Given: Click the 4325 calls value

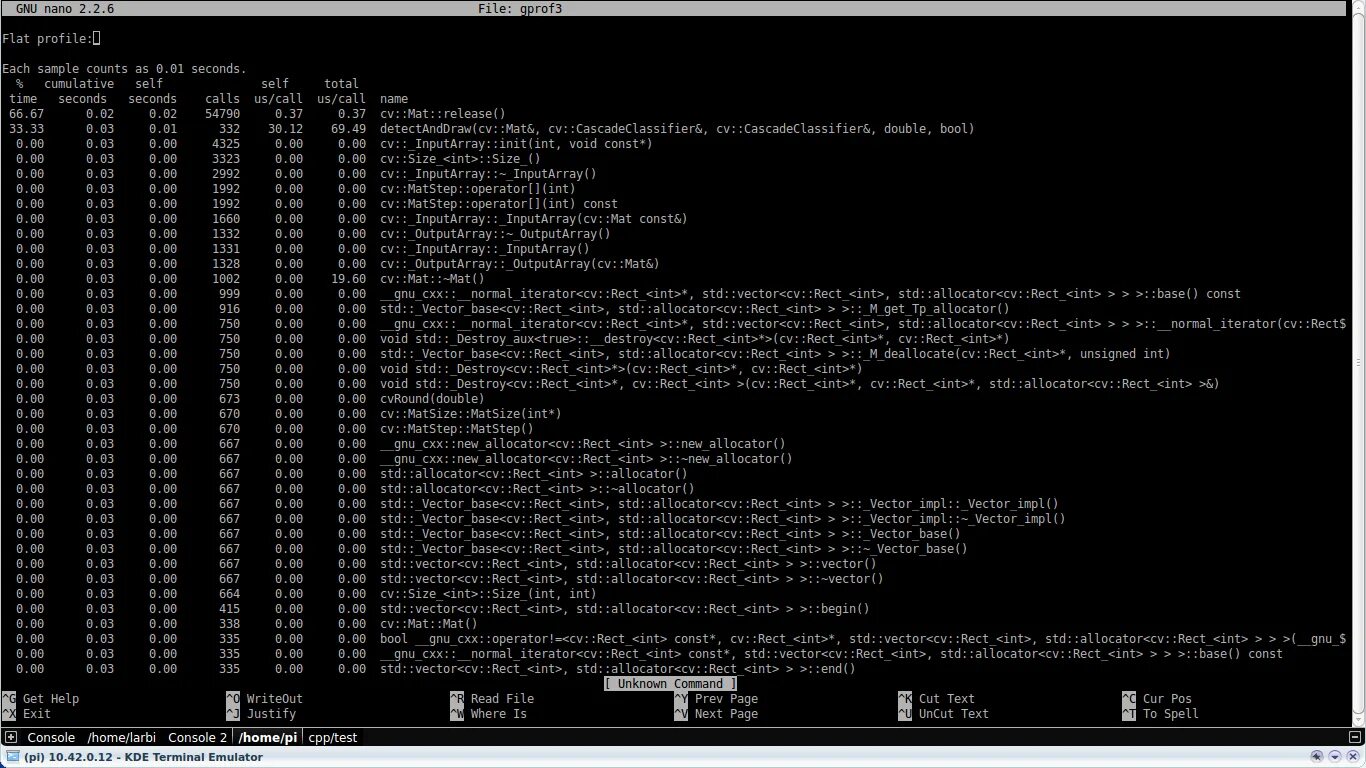Looking at the screenshot, I should 226,144.
